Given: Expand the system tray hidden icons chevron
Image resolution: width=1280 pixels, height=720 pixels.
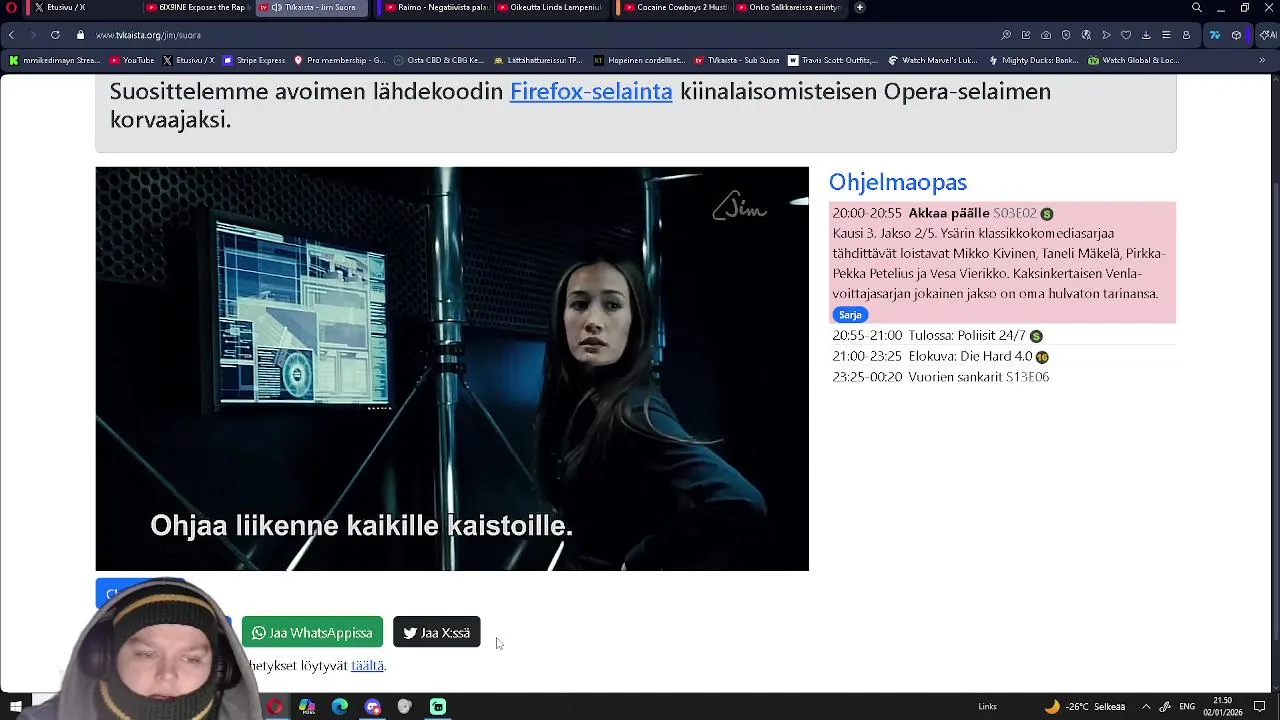Looking at the screenshot, I should pos(1146,707).
